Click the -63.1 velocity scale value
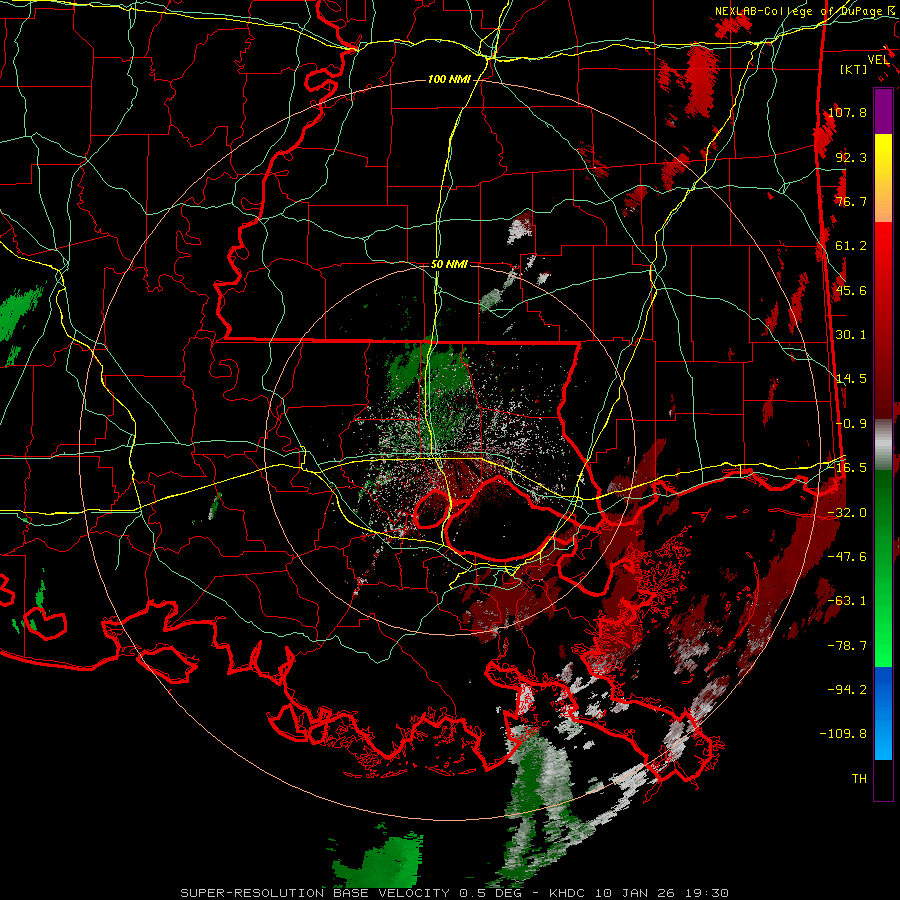 click(x=847, y=601)
